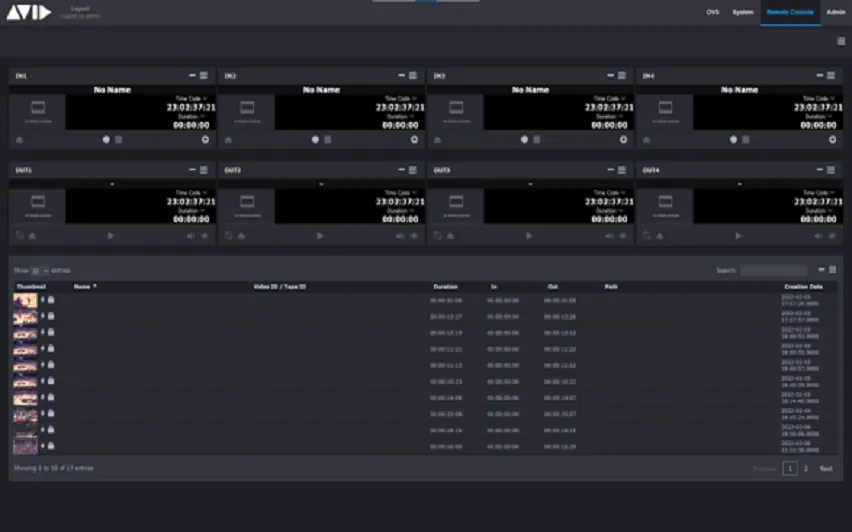This screenshot has width=852, height=532.
Task: Play the OUT1 channel
Action: (x=111, y=236)
